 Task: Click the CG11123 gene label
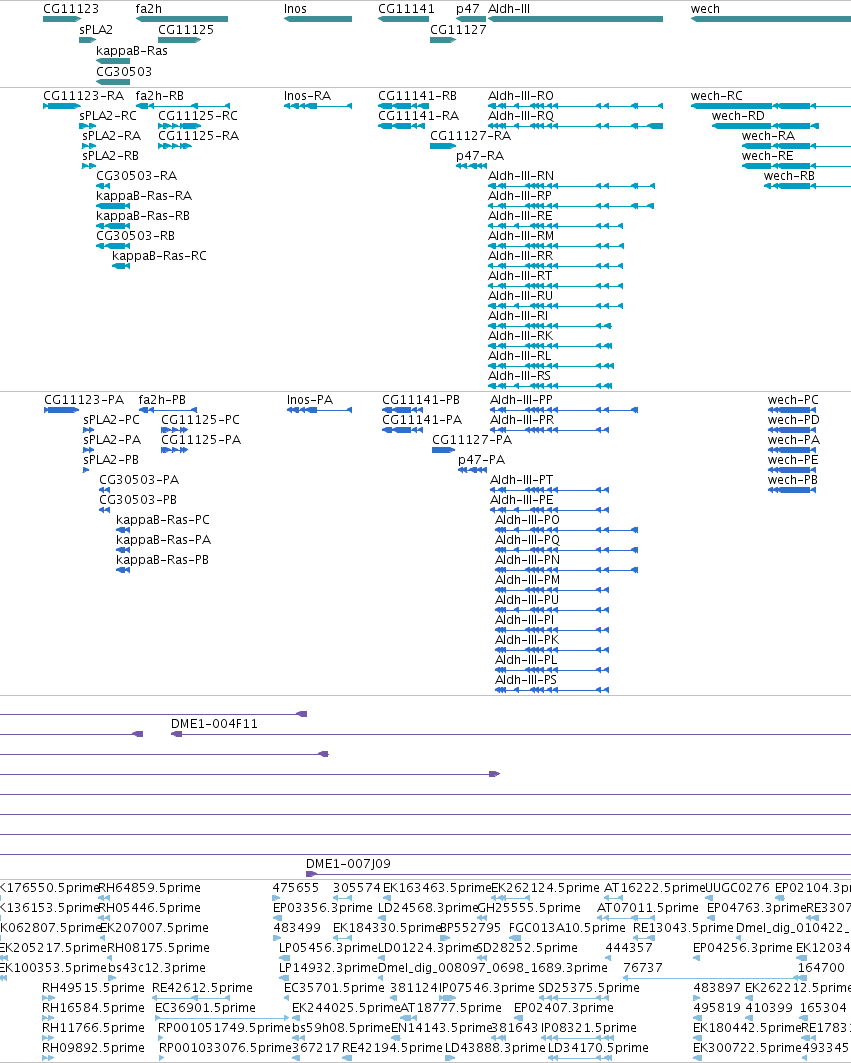[x=71, y=9]
